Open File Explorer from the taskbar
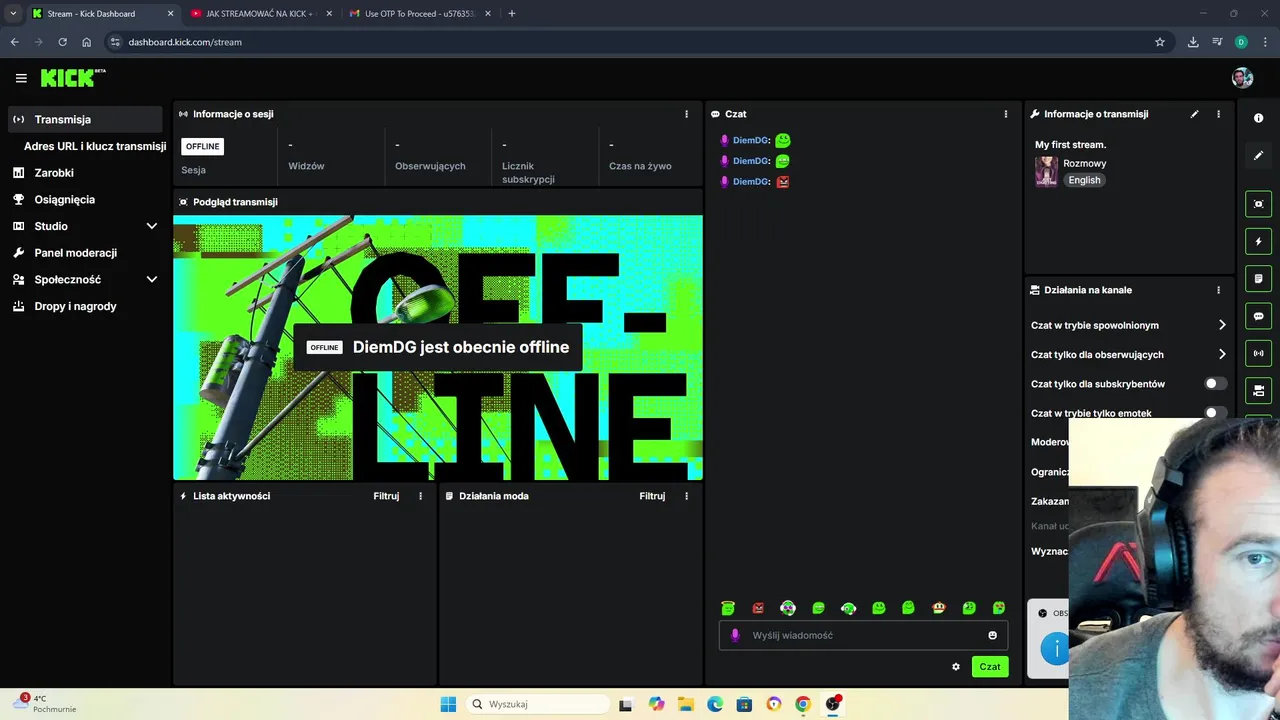The height and width of the screenshot is (720, 1280). [x=685, y=704]
